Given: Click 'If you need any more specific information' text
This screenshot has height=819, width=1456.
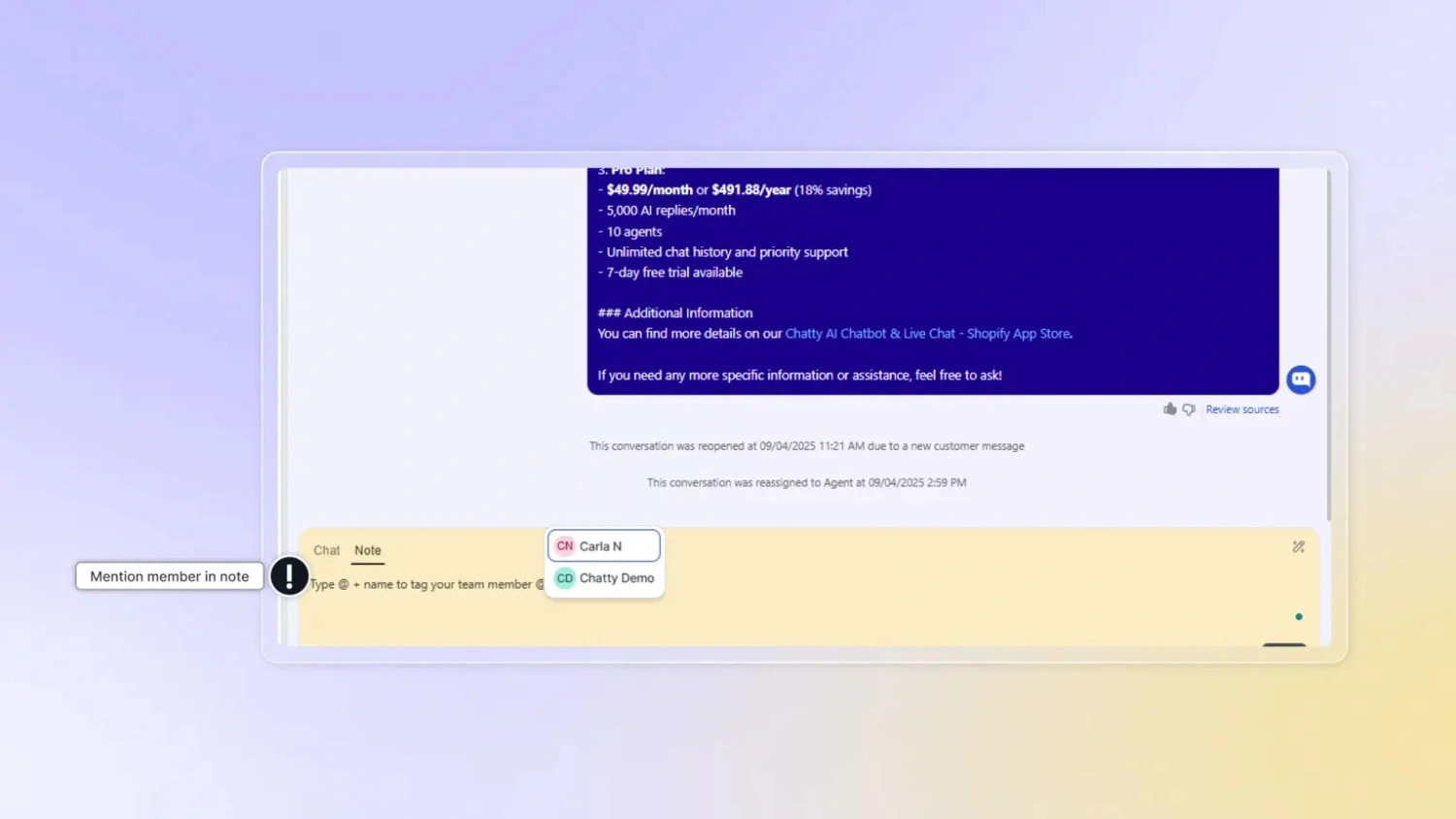Looking at the screenshot, I should pyautogui.click(x=800, y=376).
